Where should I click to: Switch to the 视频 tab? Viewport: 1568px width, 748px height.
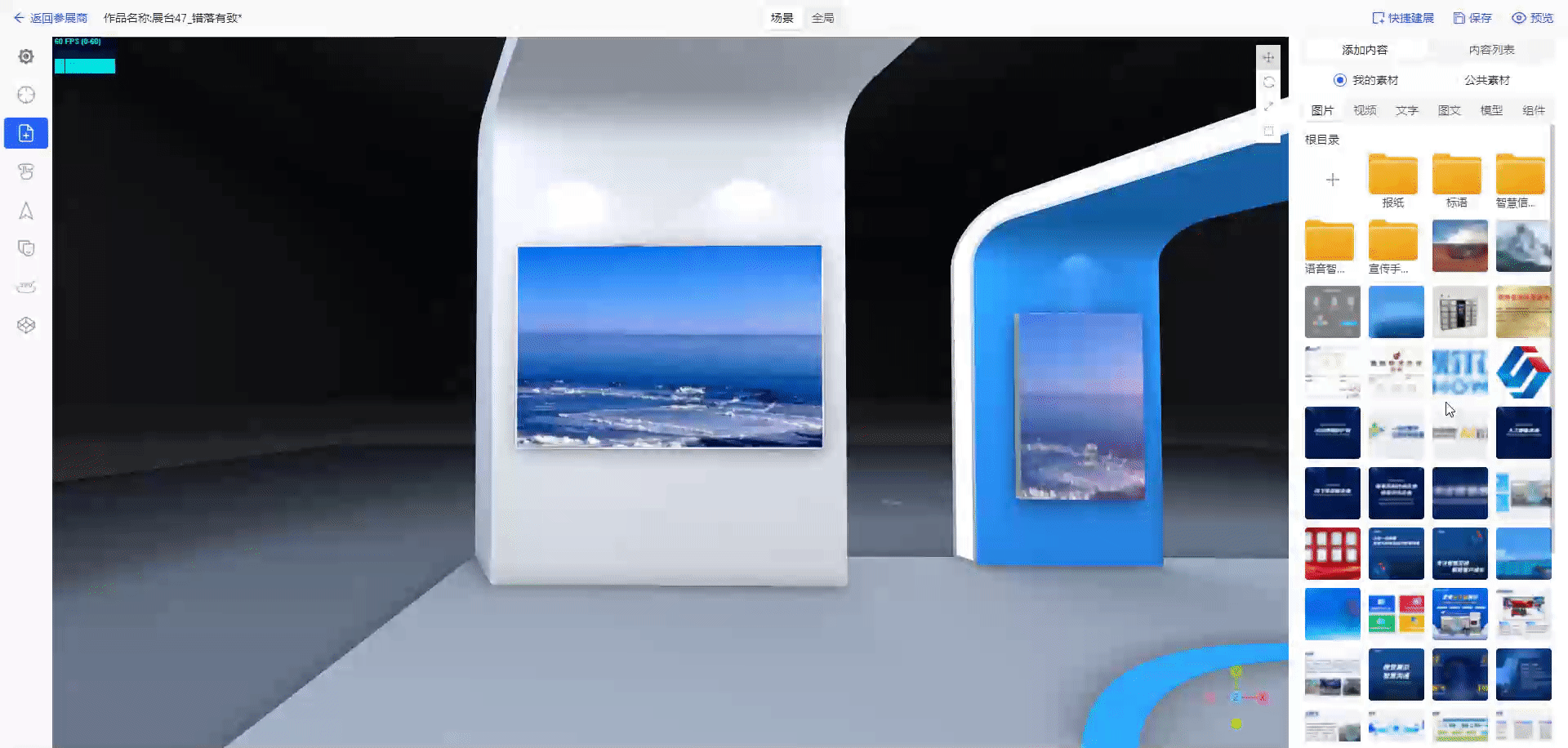(1365, 110)
